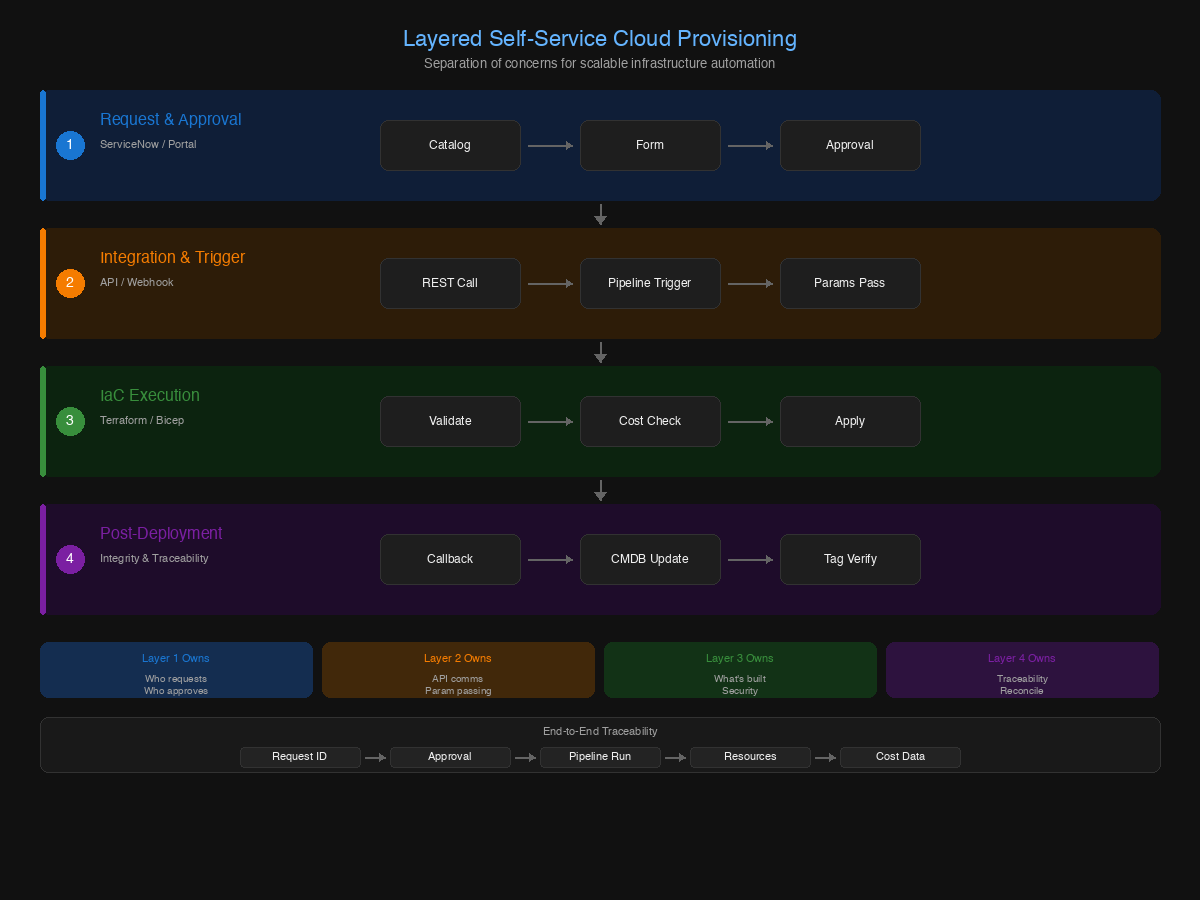Click the arrow linking Validate to Cost Check
The height and width of the screenshot is (900, 1200).
(x=550, y=421)
